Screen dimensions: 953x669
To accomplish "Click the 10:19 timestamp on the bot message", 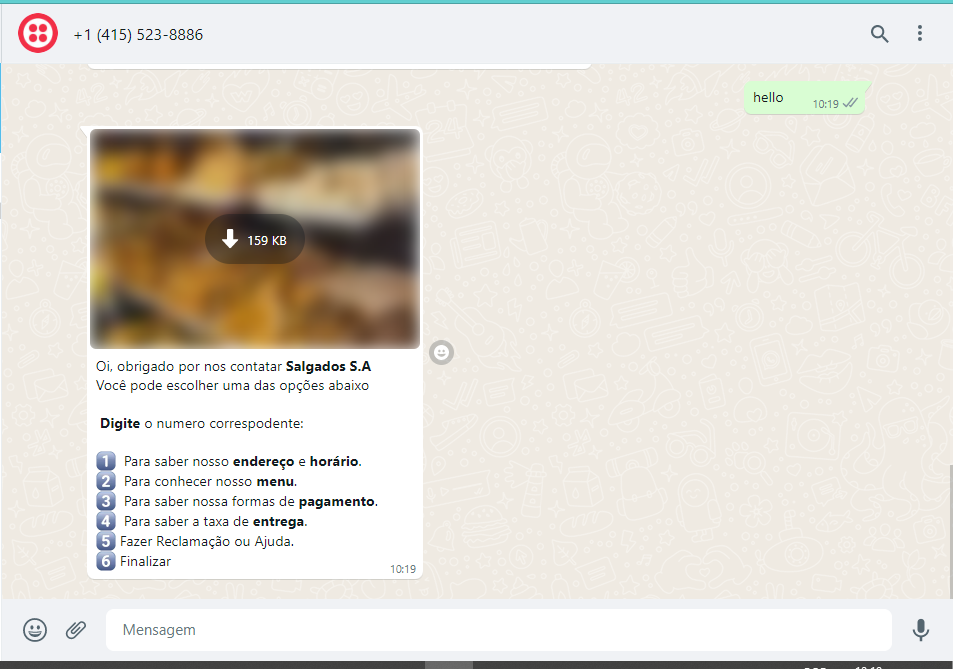I will 403,568.
